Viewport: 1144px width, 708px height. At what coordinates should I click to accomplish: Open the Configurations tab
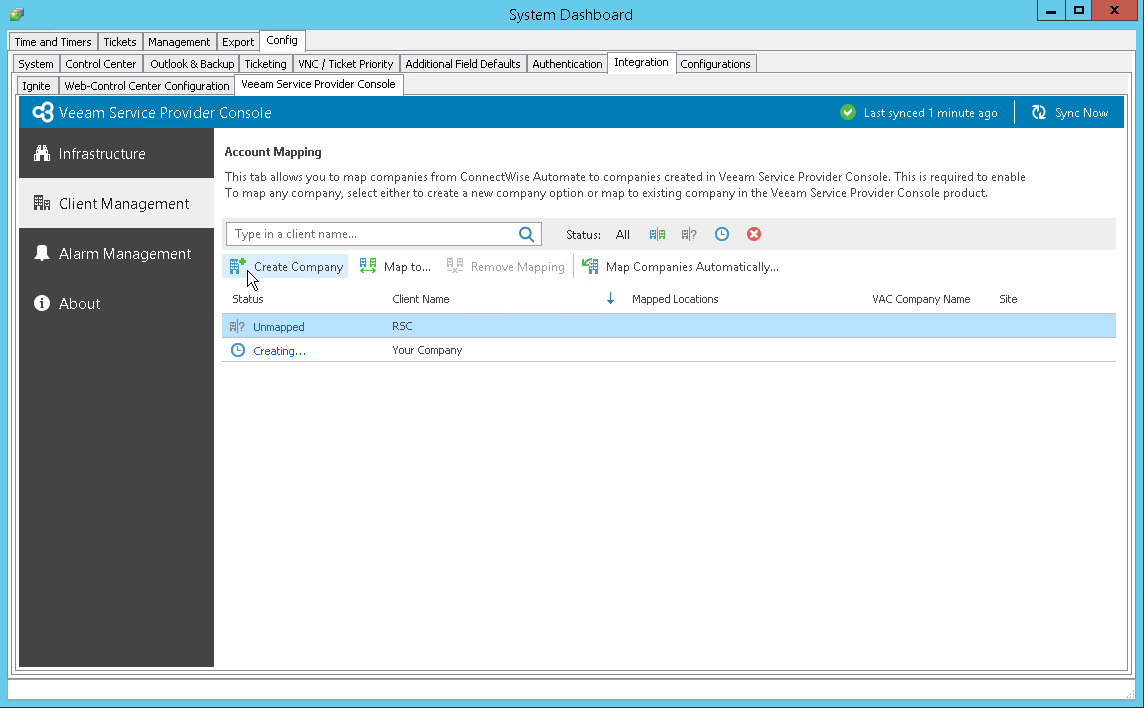[x=715, y=64]
